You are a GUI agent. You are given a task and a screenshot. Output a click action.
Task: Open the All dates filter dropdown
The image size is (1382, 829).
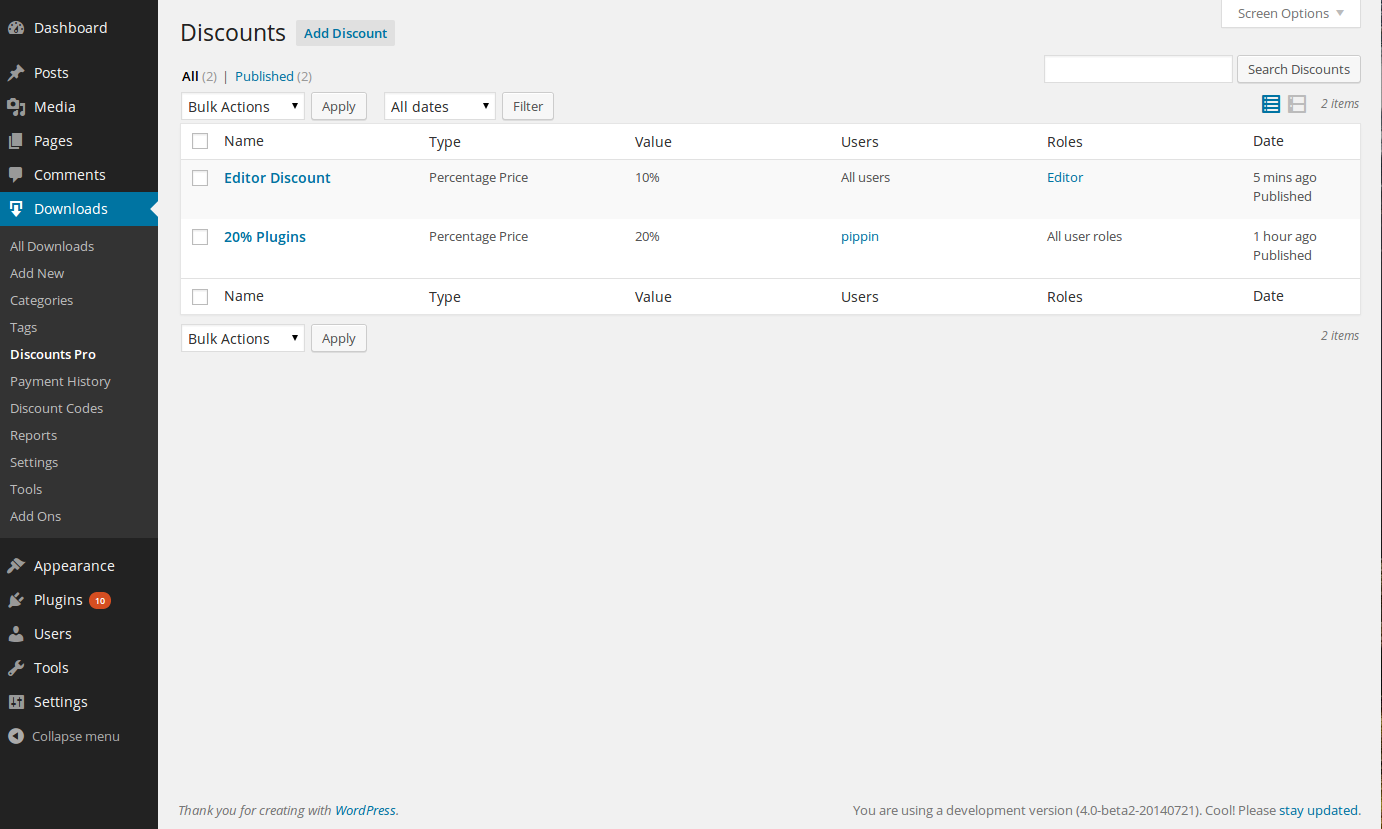click(439, 106)
